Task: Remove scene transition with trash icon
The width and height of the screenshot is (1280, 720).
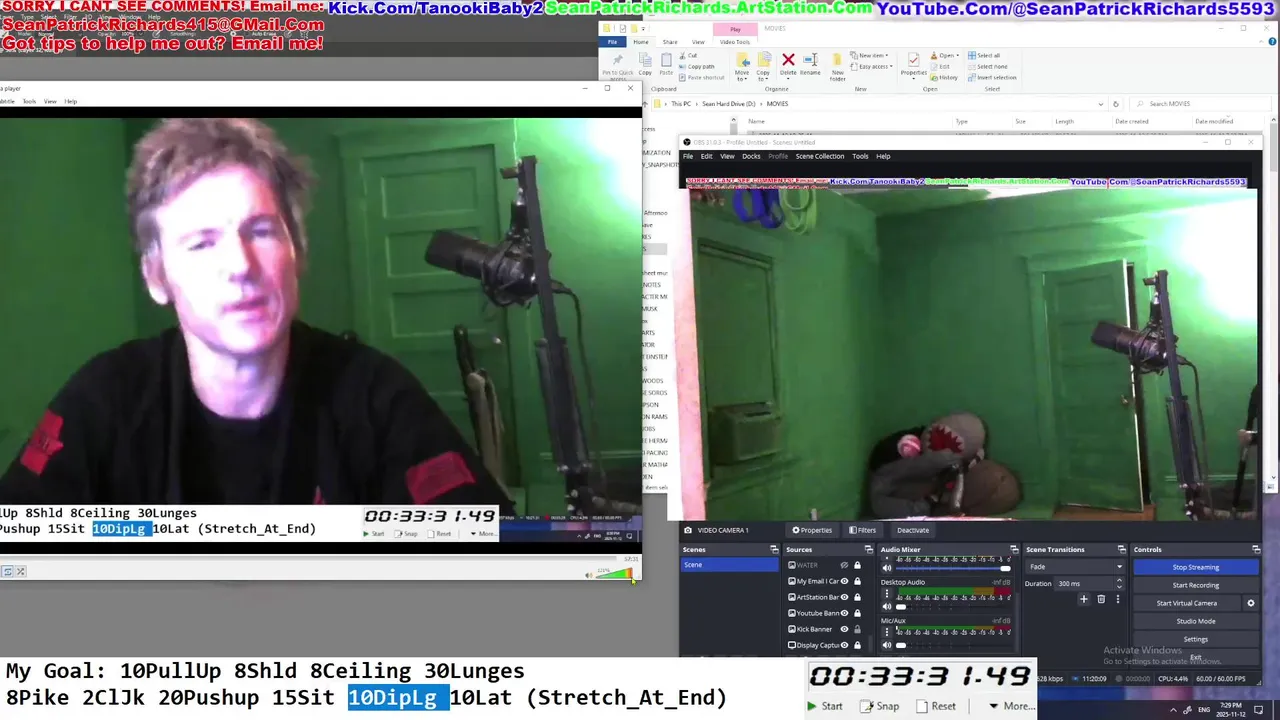Action: pyautogui.click(x=1101, y=599)
